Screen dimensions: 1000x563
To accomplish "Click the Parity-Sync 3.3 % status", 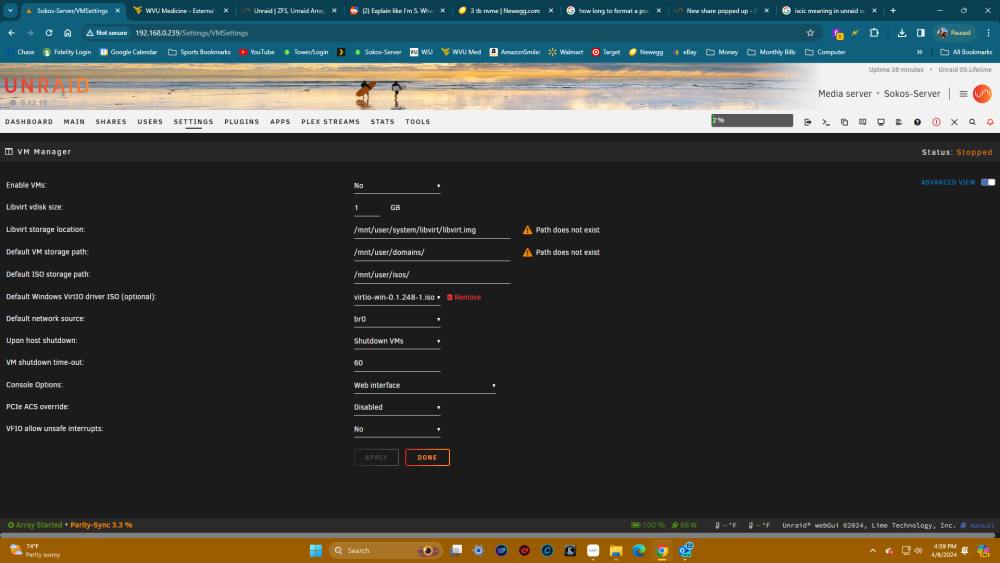I will coord(101,525).
